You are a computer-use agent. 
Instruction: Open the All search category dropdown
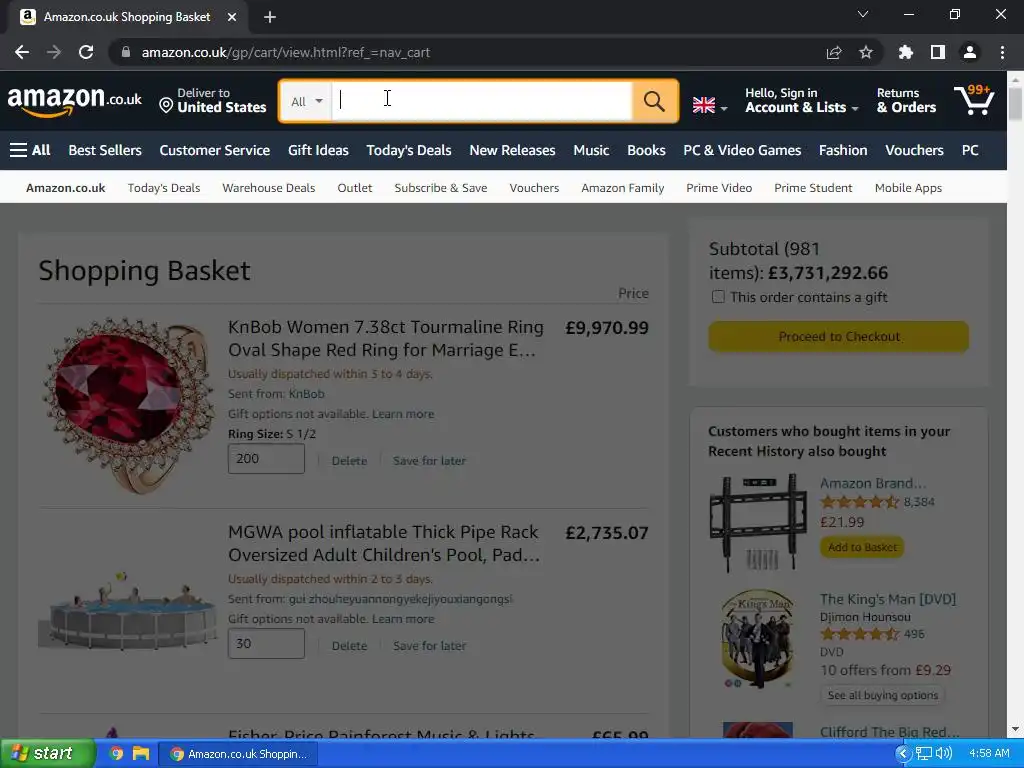[306, 101]
